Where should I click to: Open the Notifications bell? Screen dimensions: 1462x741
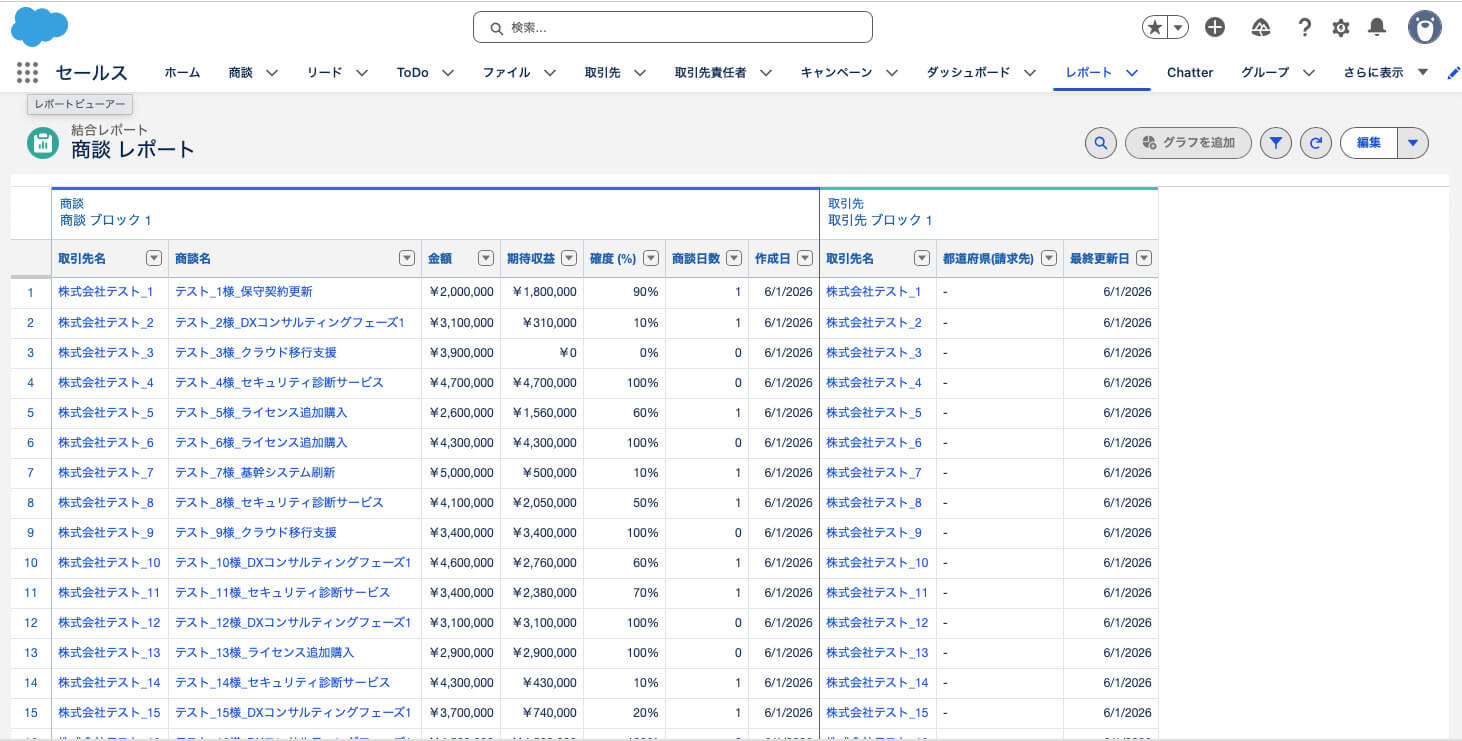1377,28
